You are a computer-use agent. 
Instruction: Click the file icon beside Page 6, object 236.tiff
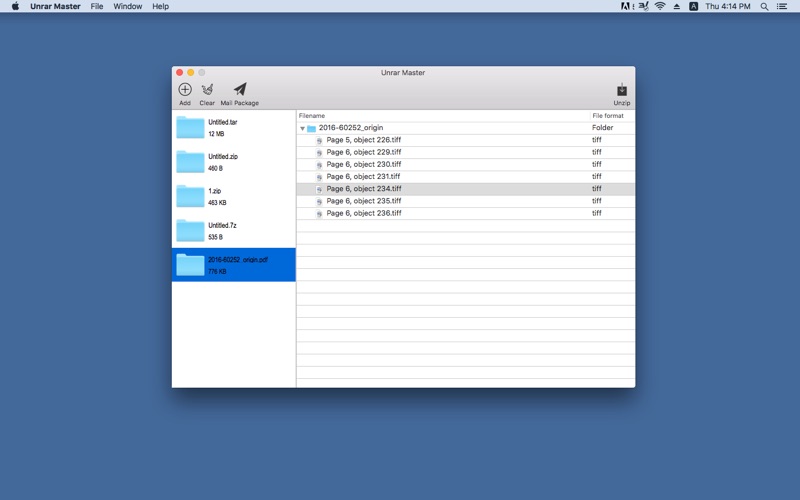pos(319,214)
